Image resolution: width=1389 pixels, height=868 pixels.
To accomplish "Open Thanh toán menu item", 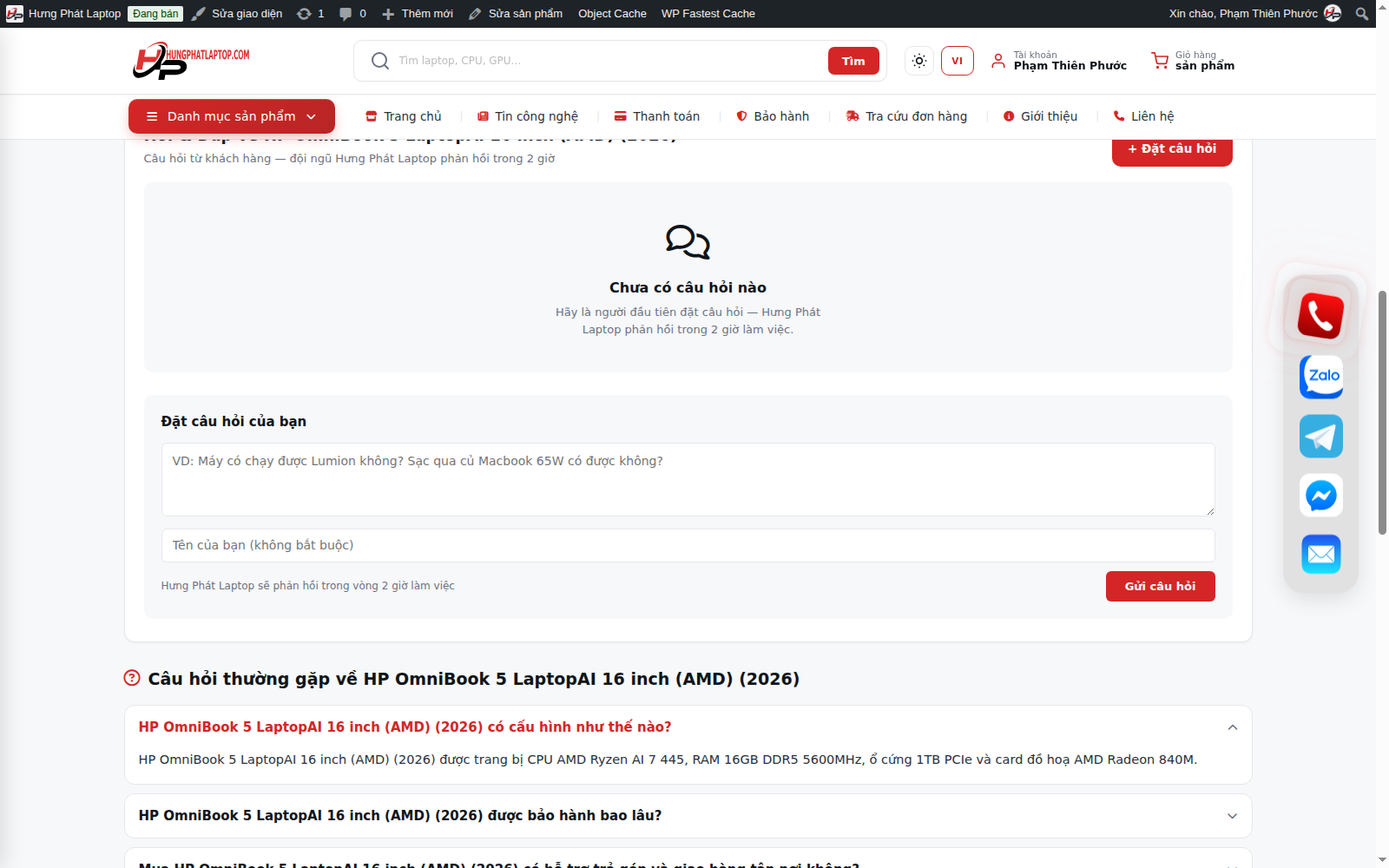I will [x=657, y=116].
